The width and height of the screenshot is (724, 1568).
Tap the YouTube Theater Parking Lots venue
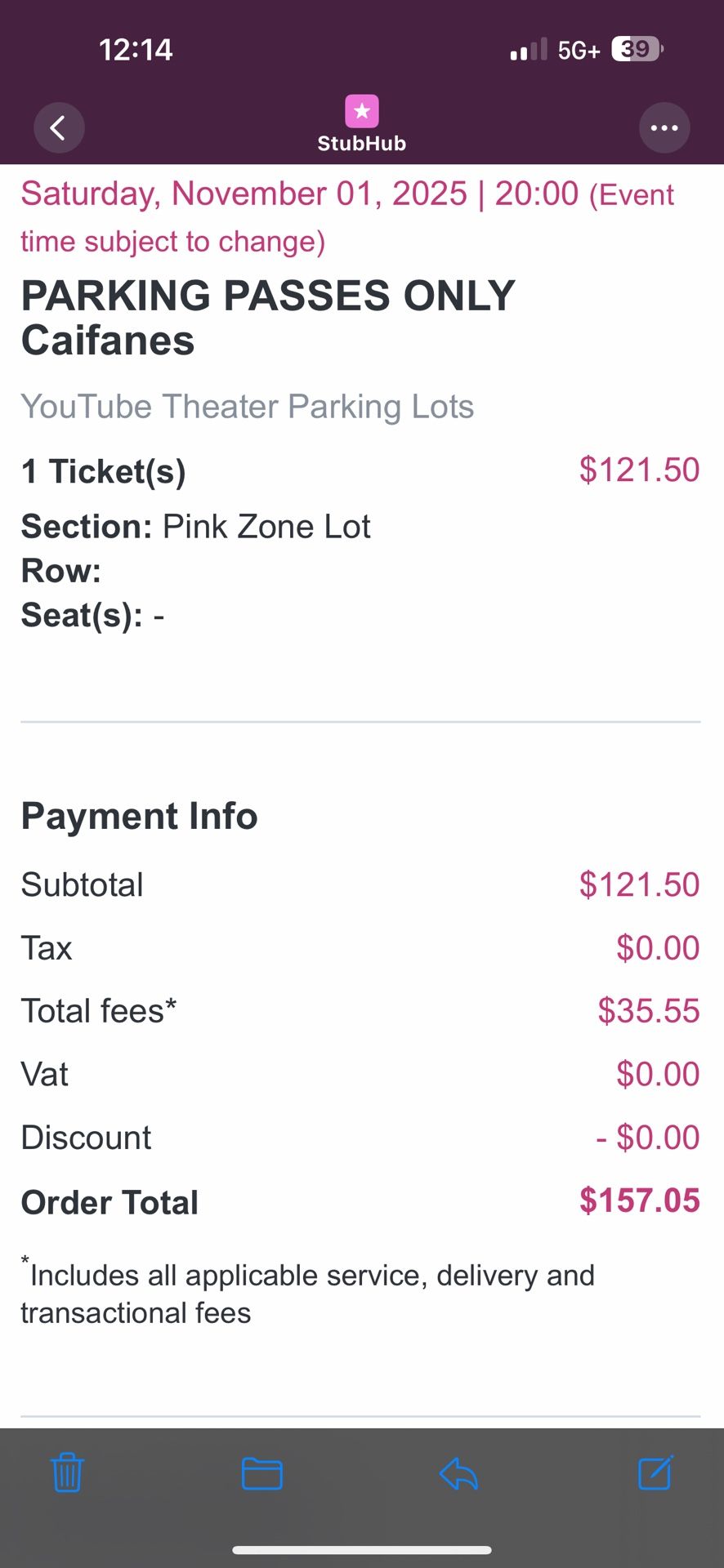(x=247, y=407)
